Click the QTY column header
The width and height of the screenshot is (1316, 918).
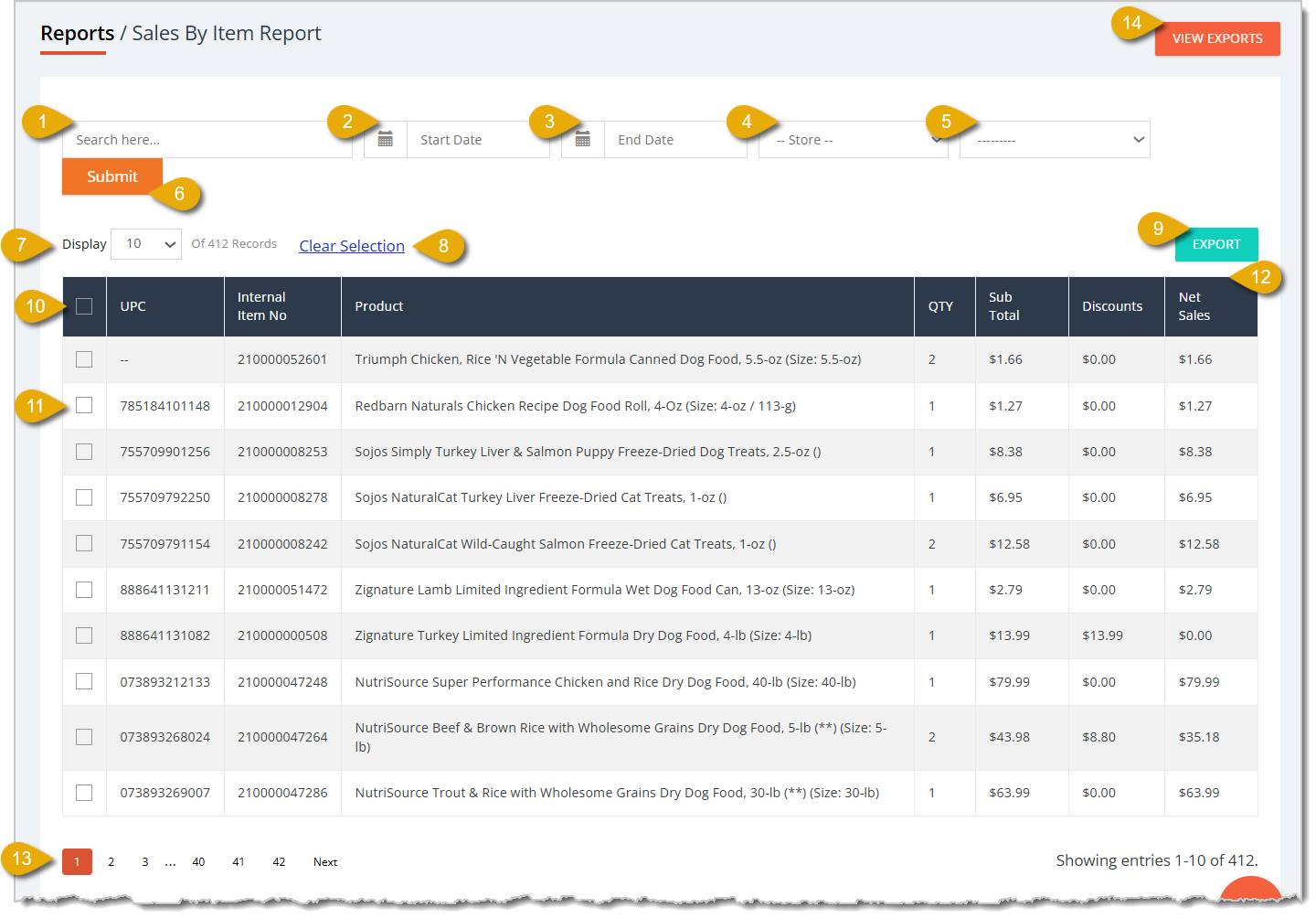tap(945, 306)
